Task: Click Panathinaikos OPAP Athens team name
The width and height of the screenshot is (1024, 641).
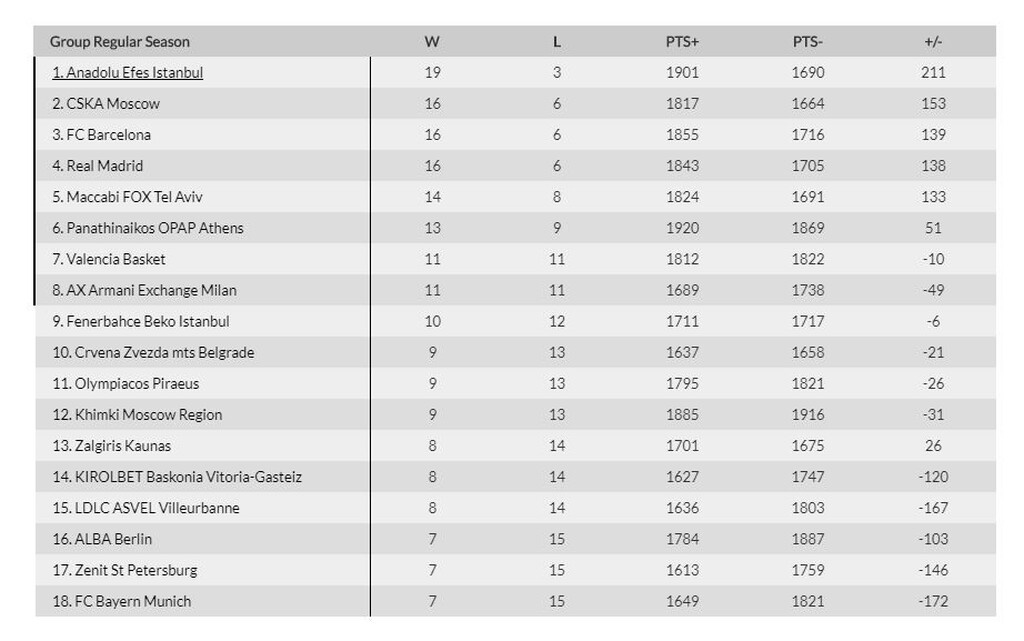Action: (148, 228)
